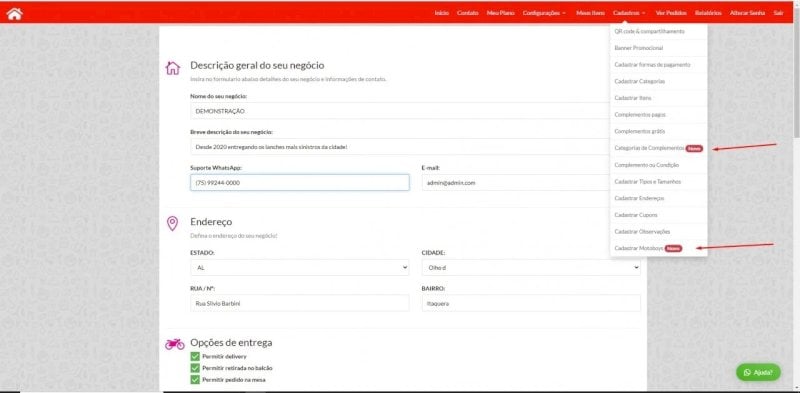Open Cadastrar Endereços entry
Image resolution: width=800 pixels, height=393 pixels.
coord(658,198)
